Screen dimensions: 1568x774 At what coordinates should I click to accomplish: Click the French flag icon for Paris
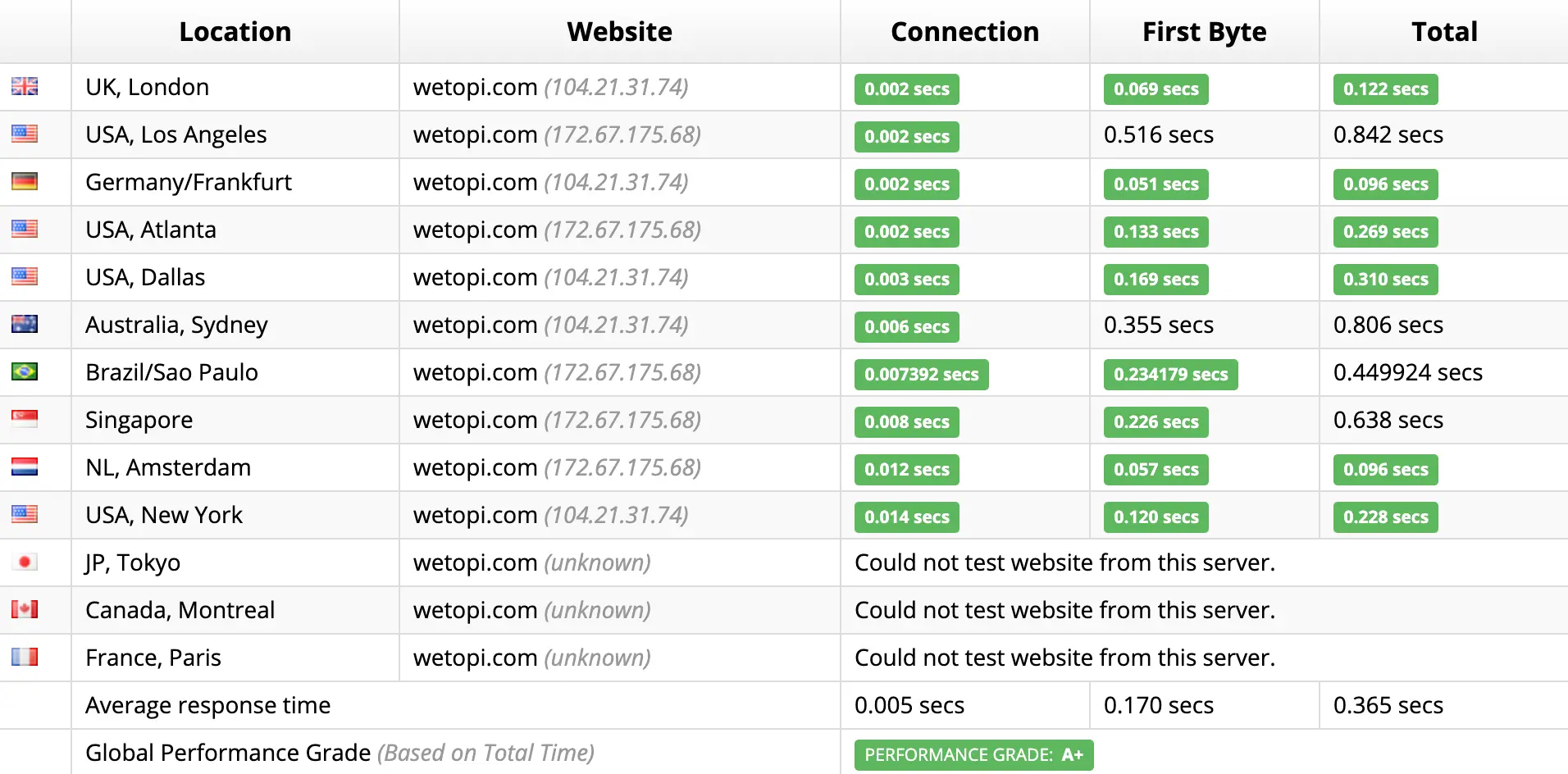click(25, 657)
